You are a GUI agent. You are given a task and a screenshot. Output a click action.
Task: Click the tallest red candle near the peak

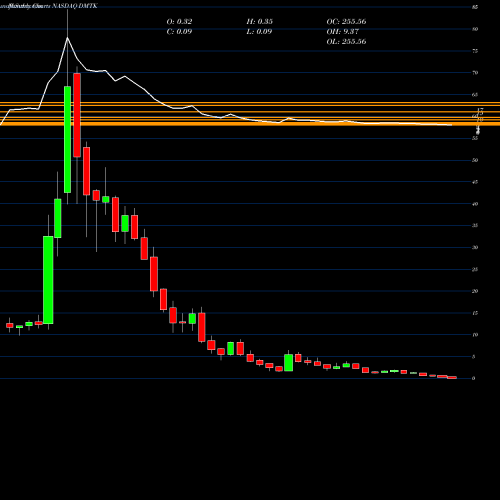(77, 115)
